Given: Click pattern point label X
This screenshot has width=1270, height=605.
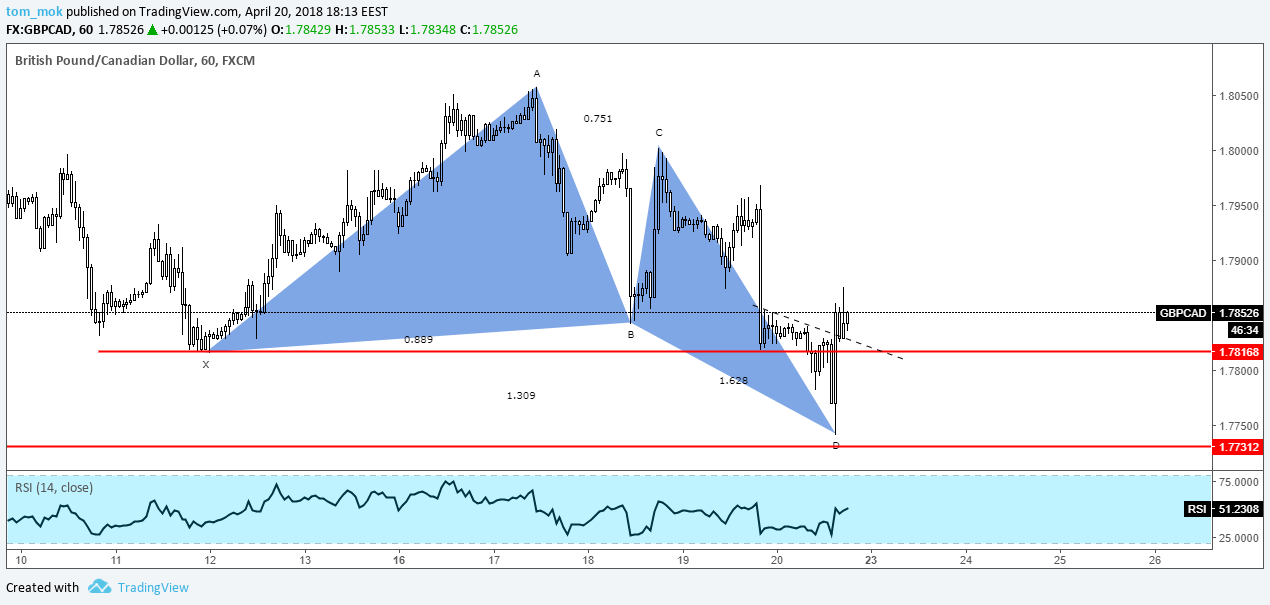Looking at the screenshot, I should tap(206, 365).
